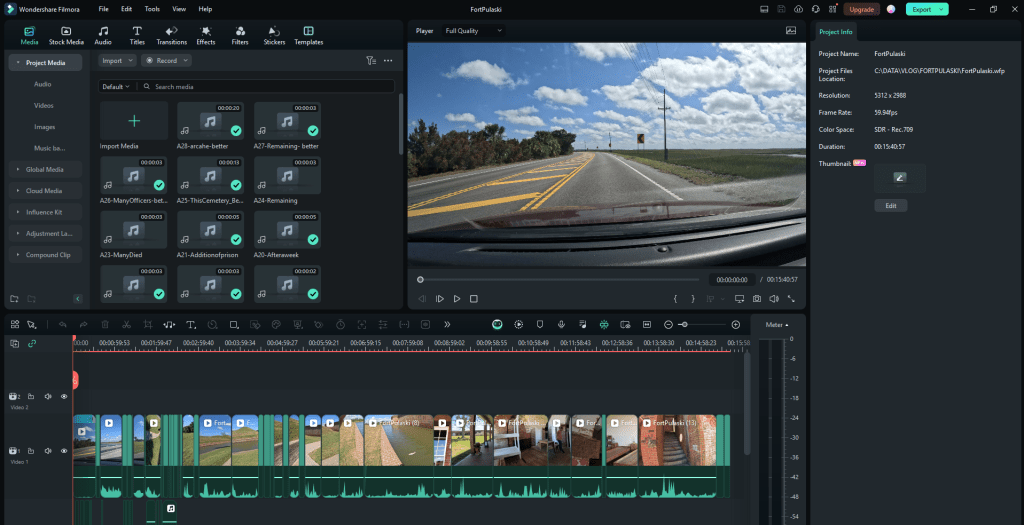Click the Edit thumbnail button
1024x525 pixels.
tap(890, 205)
